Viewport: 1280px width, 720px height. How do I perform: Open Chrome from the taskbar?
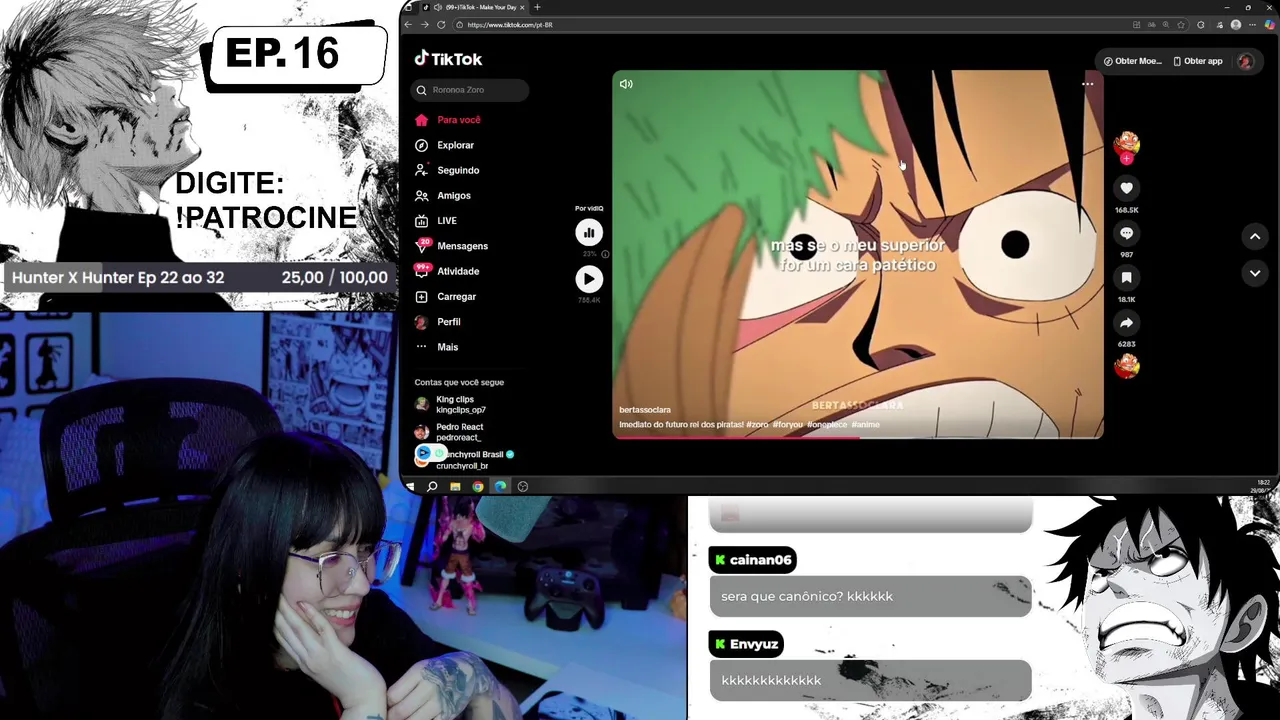pyautogui.click(x=478, y=486)
